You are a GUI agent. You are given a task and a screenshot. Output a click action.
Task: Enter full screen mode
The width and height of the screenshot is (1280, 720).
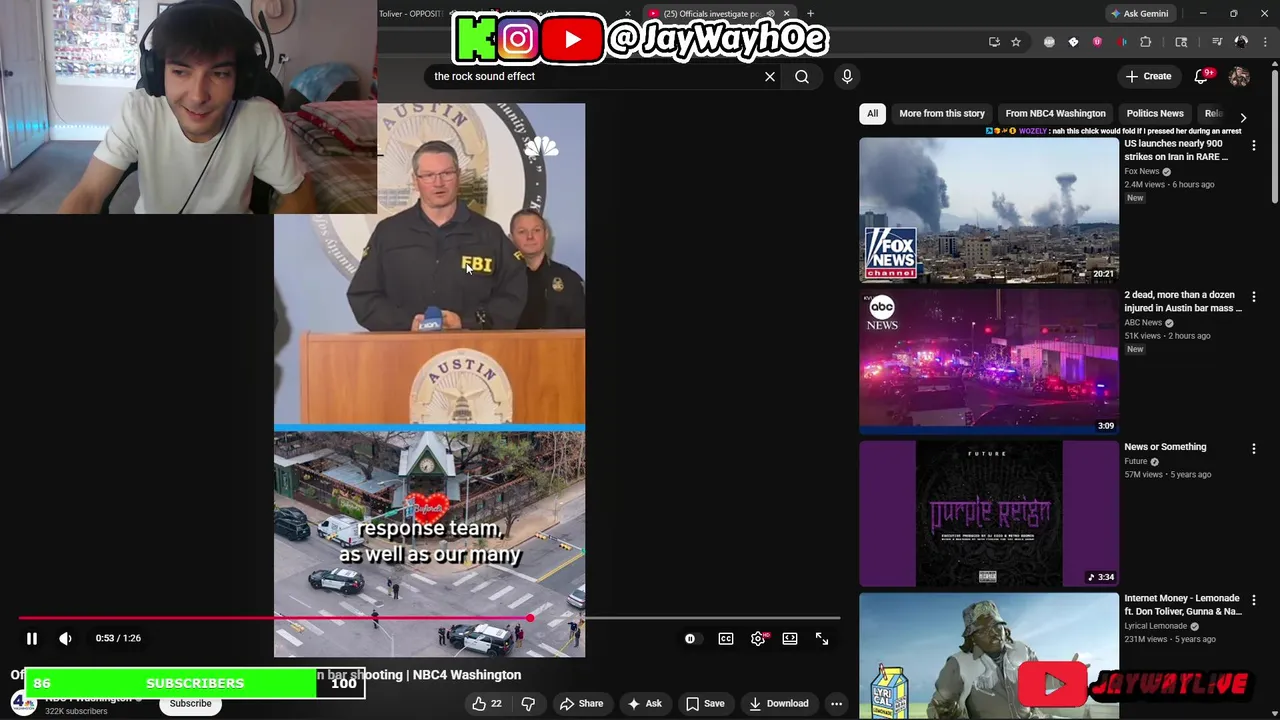[x=822, y=638]
